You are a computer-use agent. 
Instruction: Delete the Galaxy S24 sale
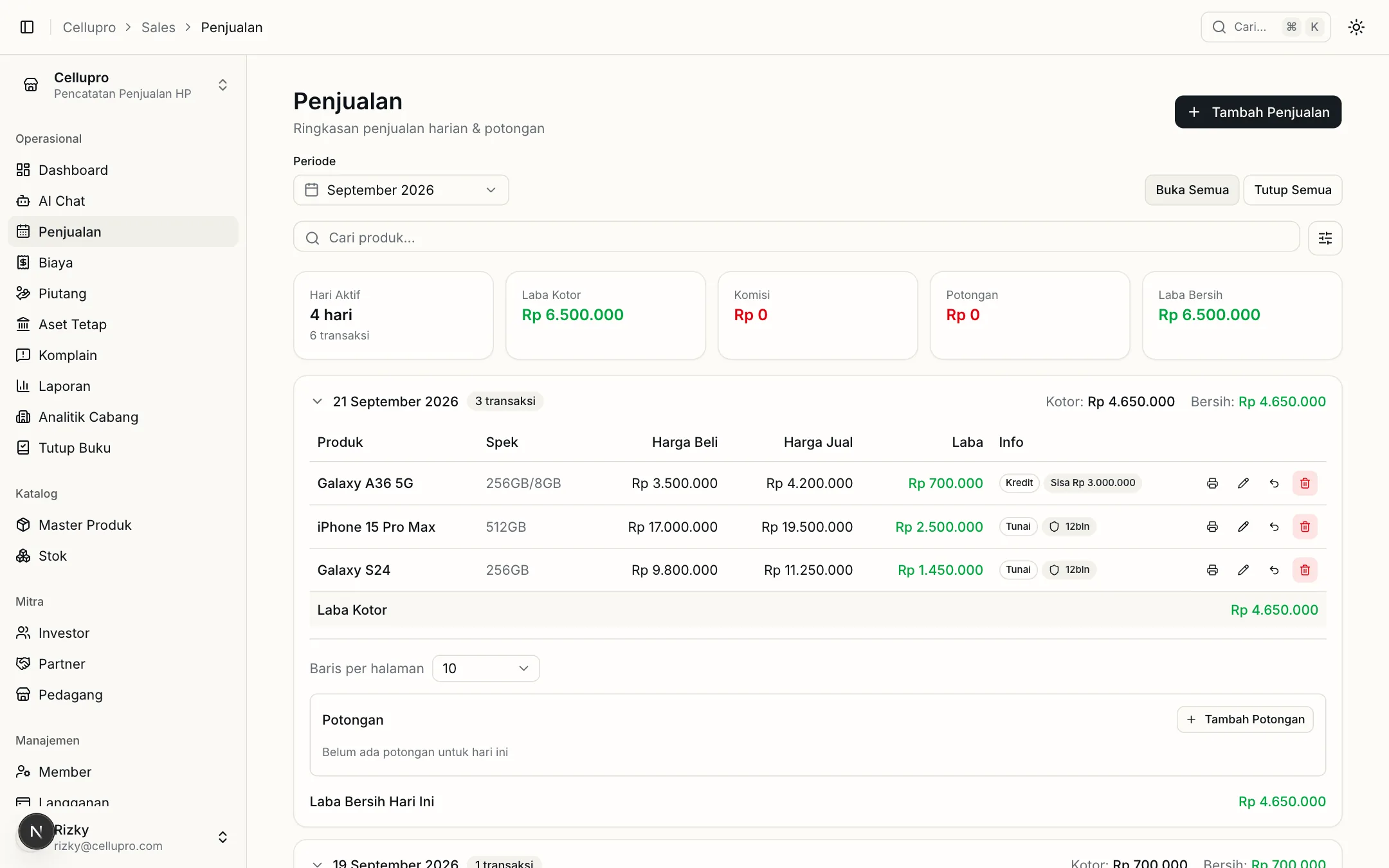1305,570
